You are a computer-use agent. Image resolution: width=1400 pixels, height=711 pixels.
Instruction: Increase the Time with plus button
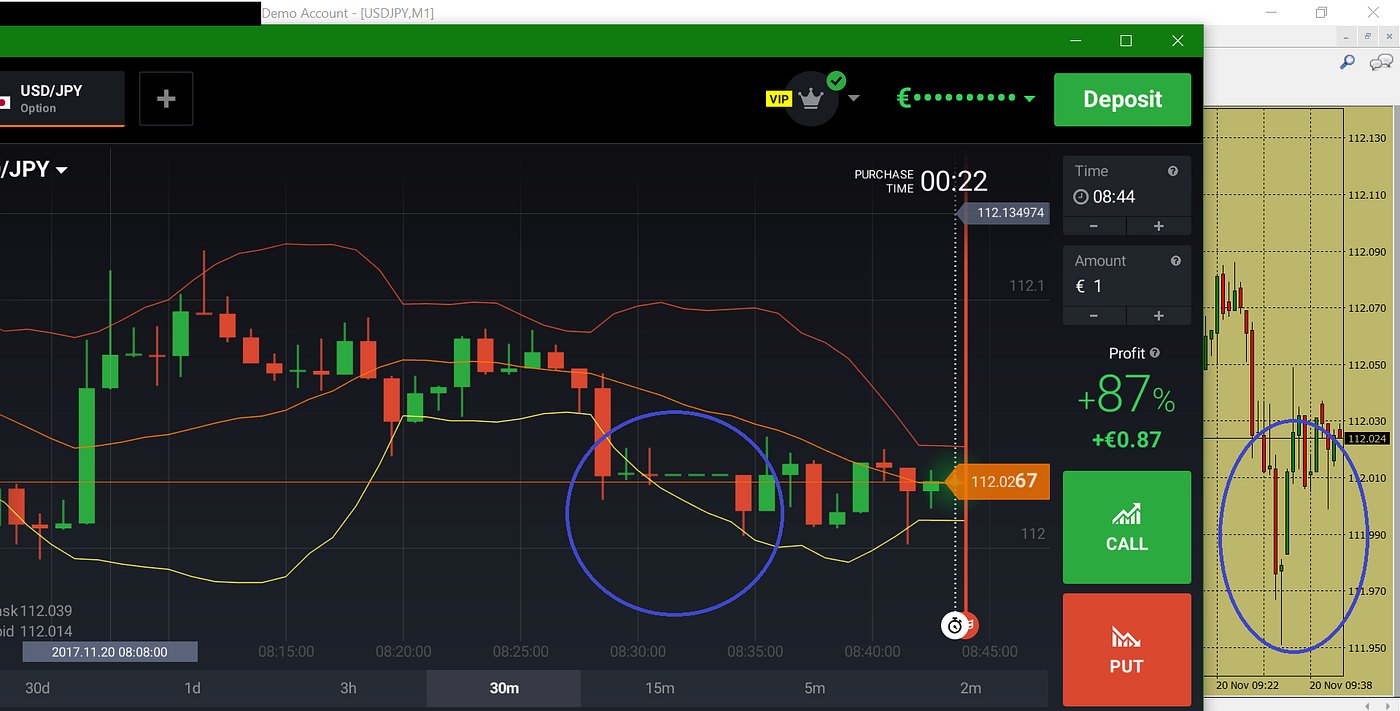[x=1159, y=226]
